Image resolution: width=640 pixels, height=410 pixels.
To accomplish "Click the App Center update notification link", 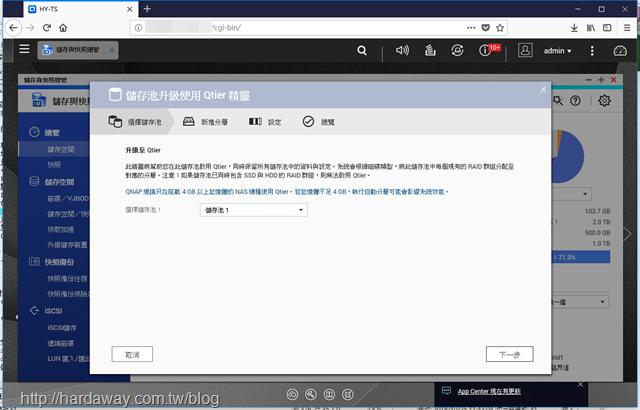I will pos(489,391).
